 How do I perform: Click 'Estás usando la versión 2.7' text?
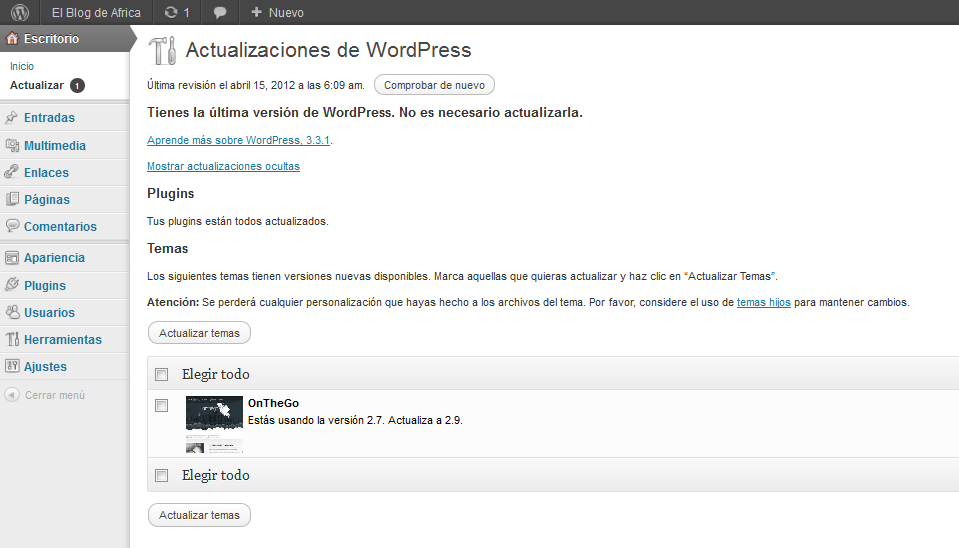315,420
